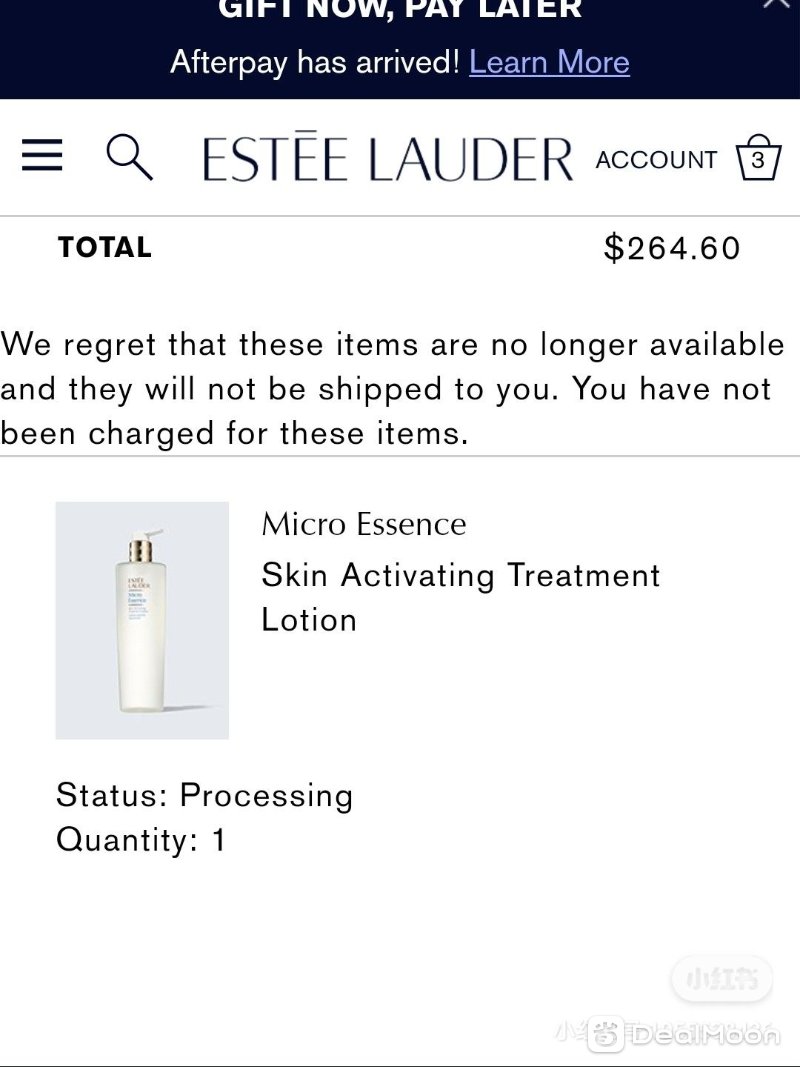Click the $264.60 total amount
The width and height of the screenshot is (800, 1067).
point(671,248)
